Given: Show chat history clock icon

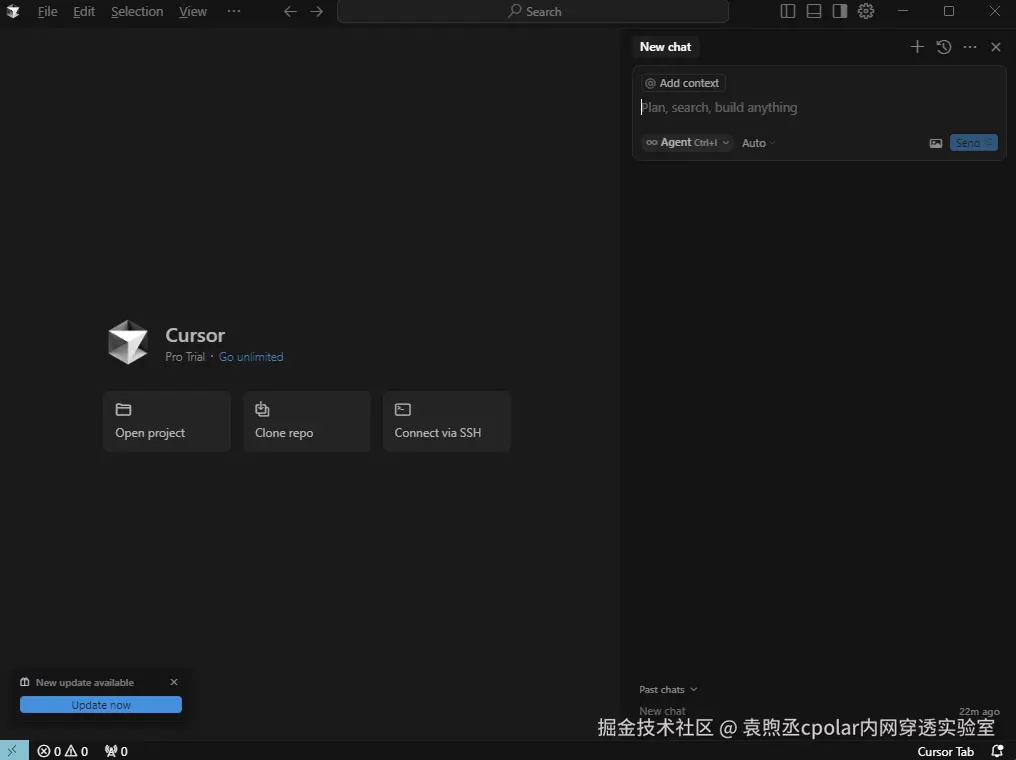Looking at the screenshot, I should coord(943,47).
